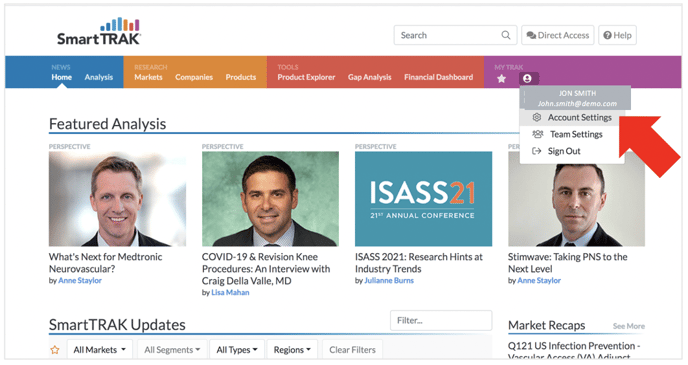Click the Account Settings gear icon
Screen dimensions: 688x365
[x=537, y=117]
